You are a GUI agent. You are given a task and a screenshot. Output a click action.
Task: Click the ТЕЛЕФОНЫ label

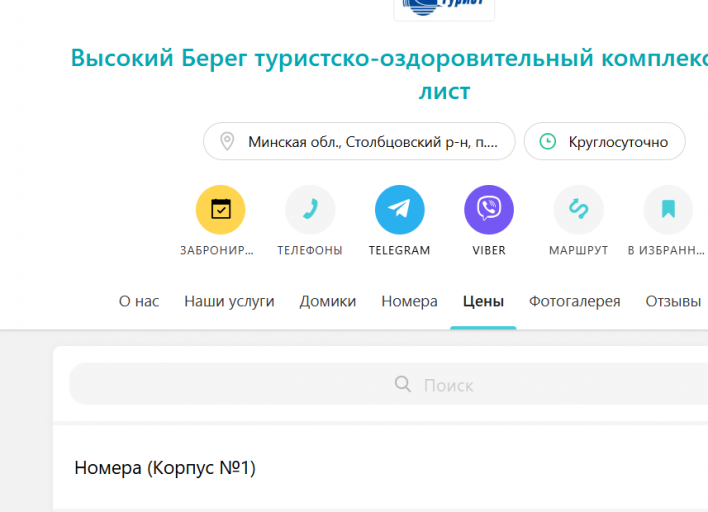pos(310,250)
